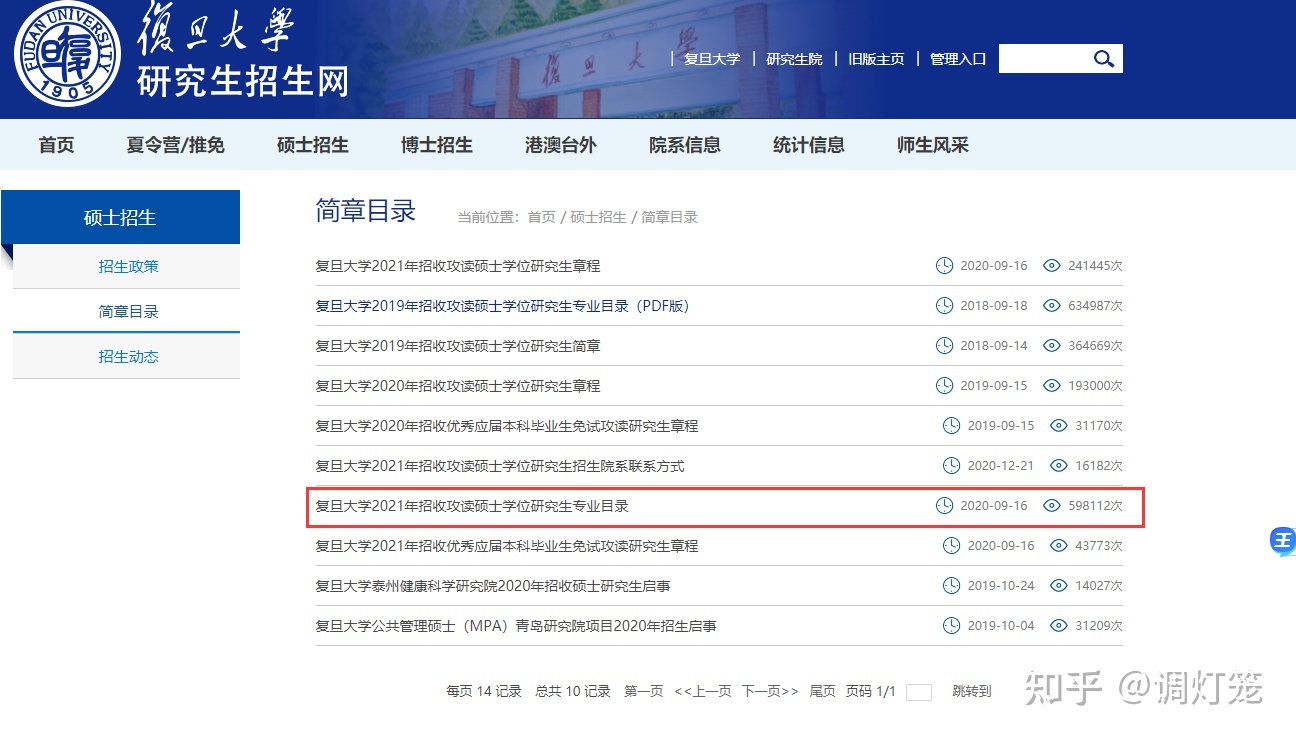Select 简章目录 in the sidebar
1296x740 pixels.
point(127,312)
